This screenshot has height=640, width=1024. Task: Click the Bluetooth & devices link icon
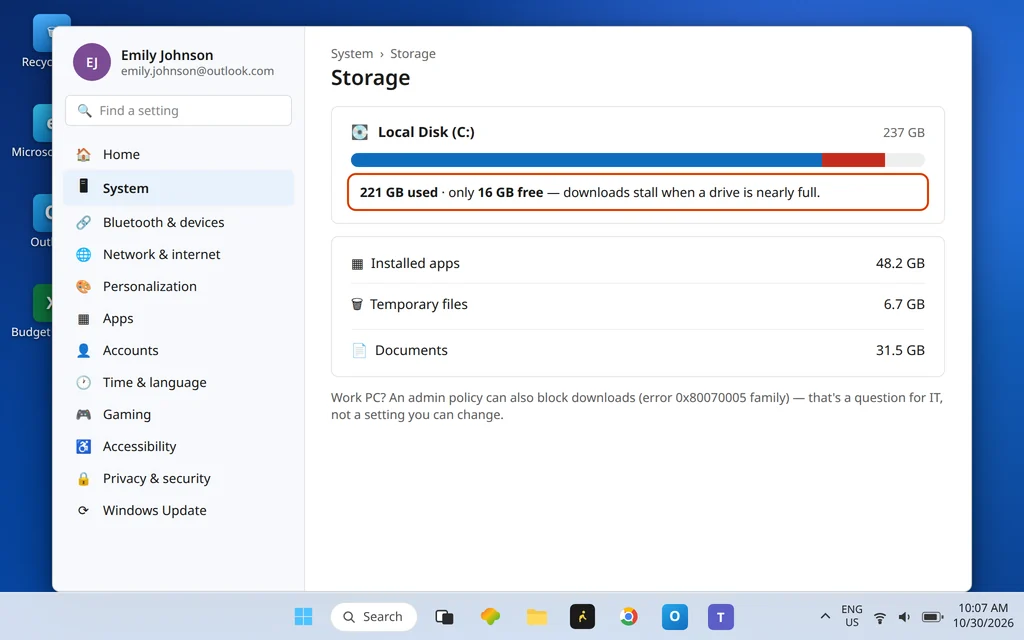pyautogui.click(x=84, y=222)
